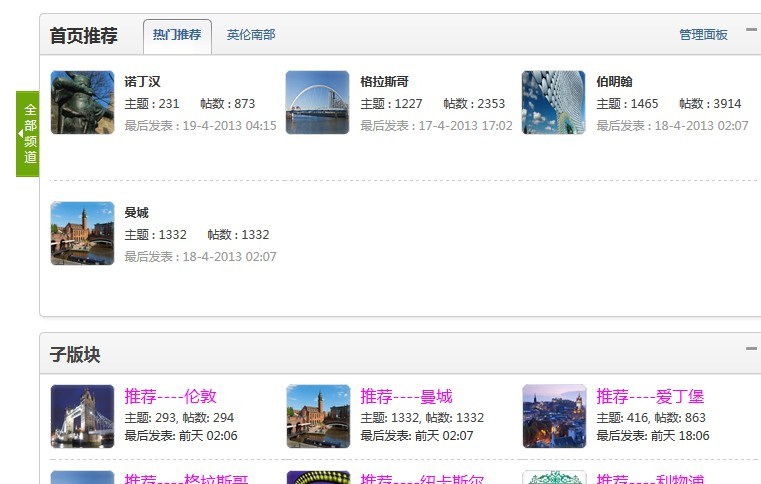Switch to the 热门推荐 tab
The image size is (761, 484).
177,35
